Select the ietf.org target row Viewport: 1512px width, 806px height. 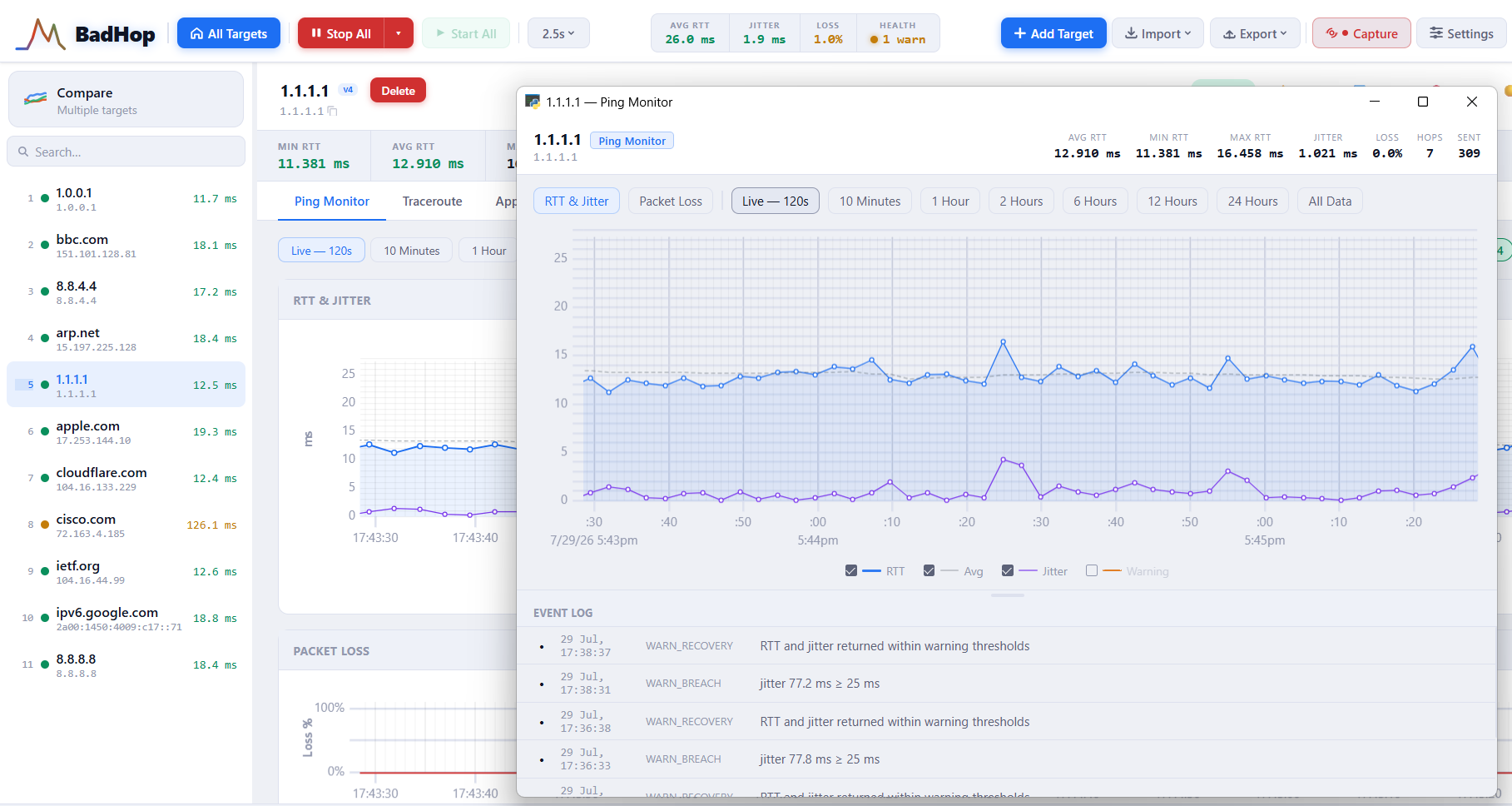126,571
